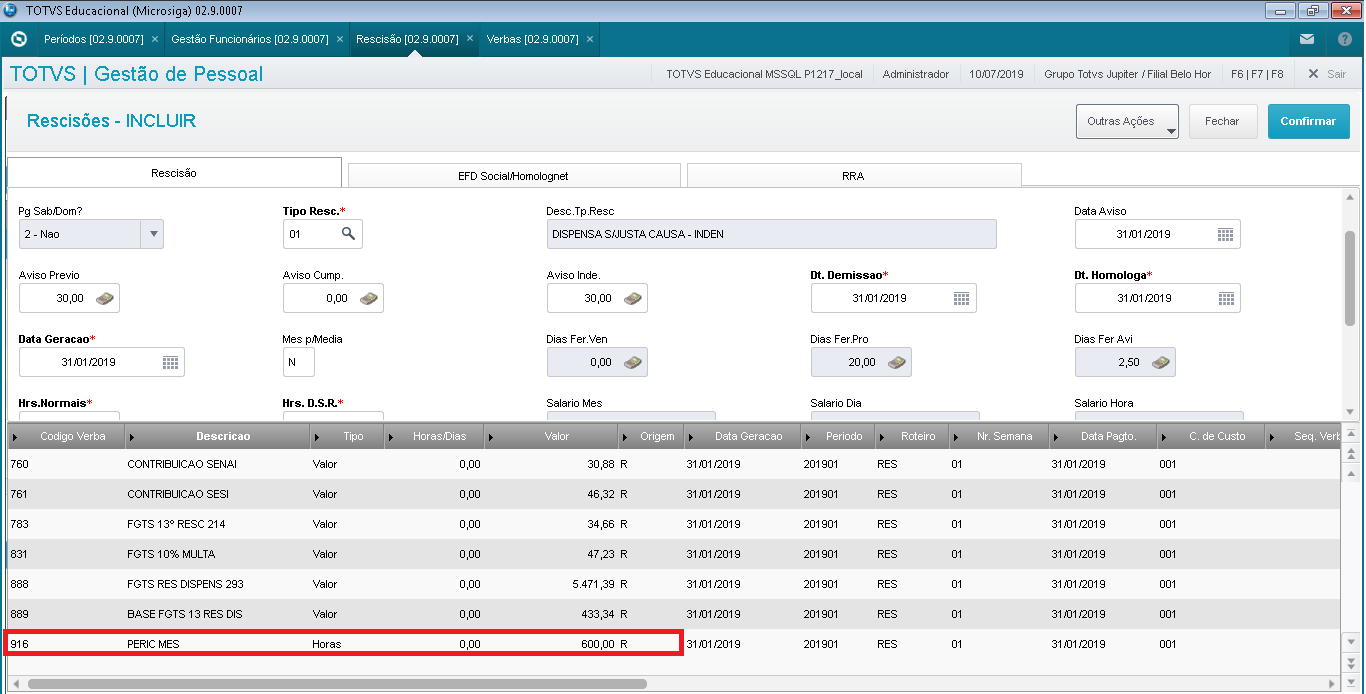Open the Data Geracao calendar picker
This screenshot has height=694, width=1366.
click(170, 362)
